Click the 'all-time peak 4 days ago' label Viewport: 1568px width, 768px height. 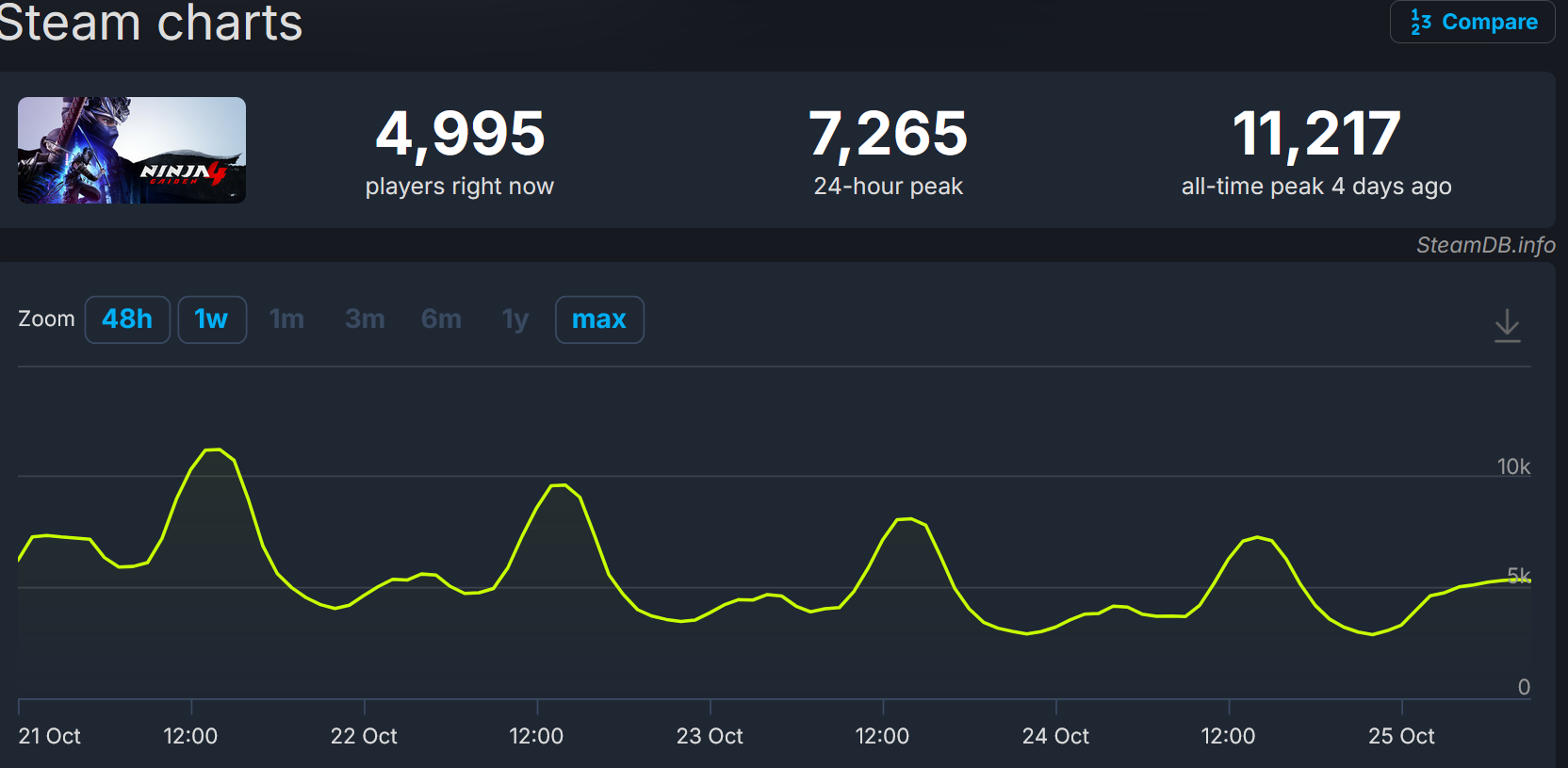tap(1316, 187)
